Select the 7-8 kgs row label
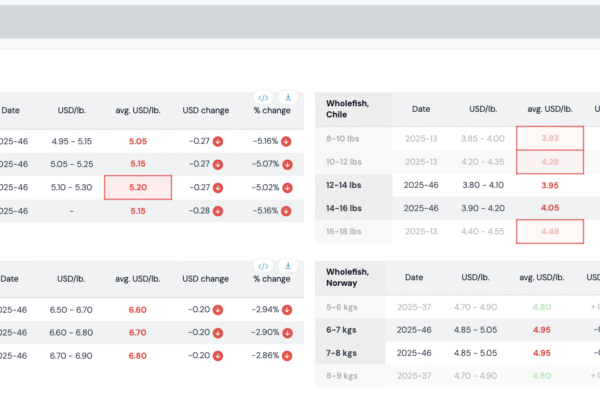Image resolution: width=600 pixels, height=400 pixels. coord(341,353)
